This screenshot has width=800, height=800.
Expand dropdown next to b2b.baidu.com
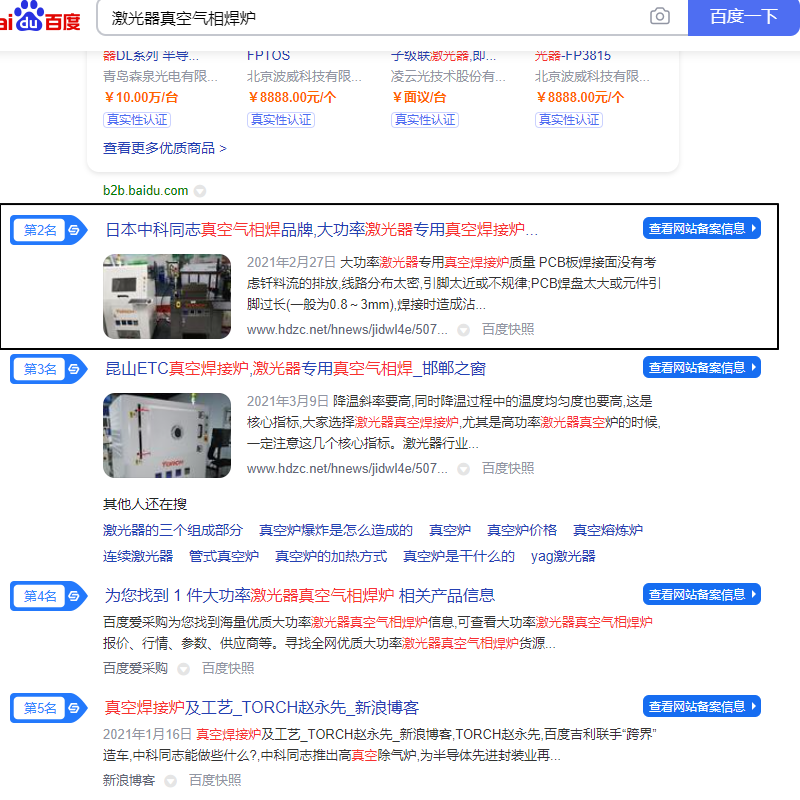click(200, 191)
